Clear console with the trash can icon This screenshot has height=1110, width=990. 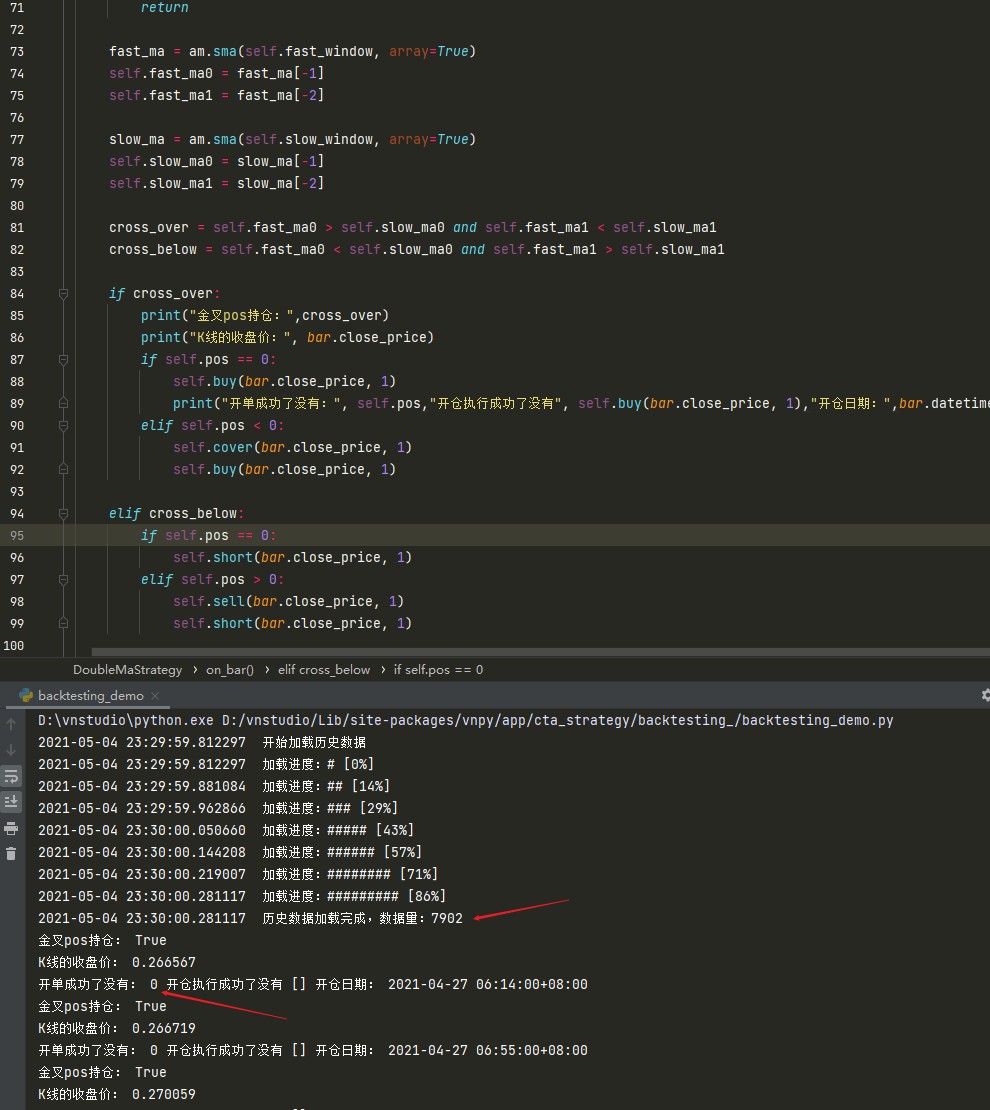(11, 854)
